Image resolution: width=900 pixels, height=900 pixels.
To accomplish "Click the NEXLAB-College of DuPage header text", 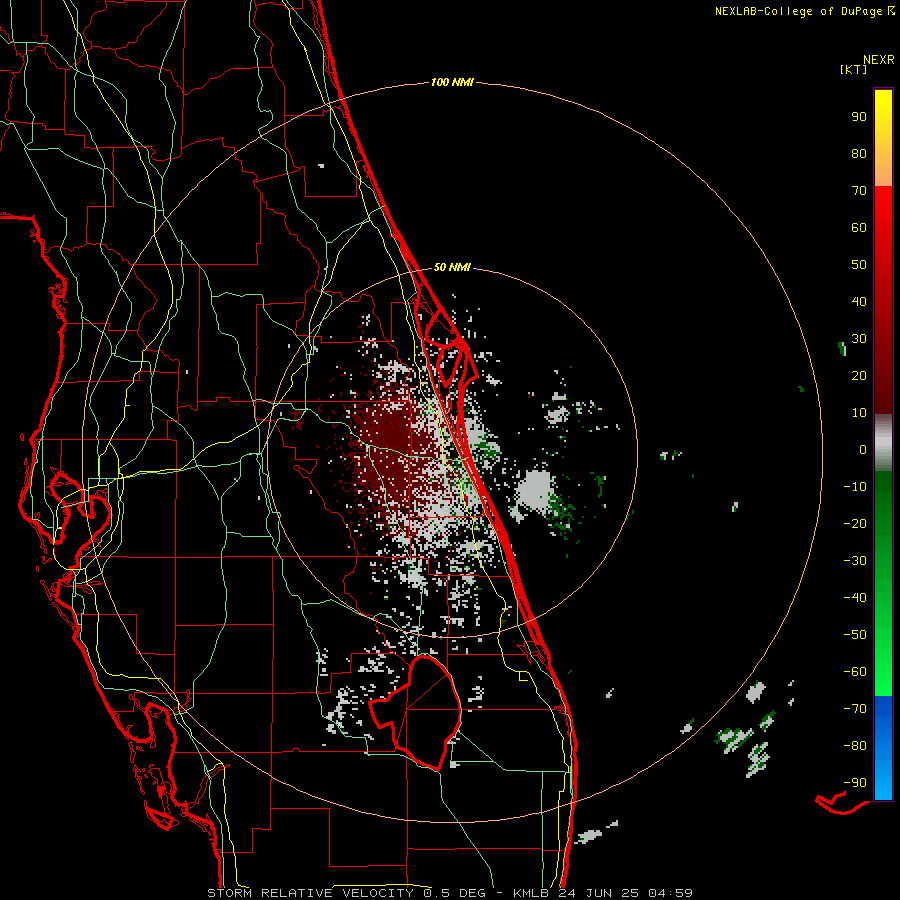I will [x=798, y=11].
